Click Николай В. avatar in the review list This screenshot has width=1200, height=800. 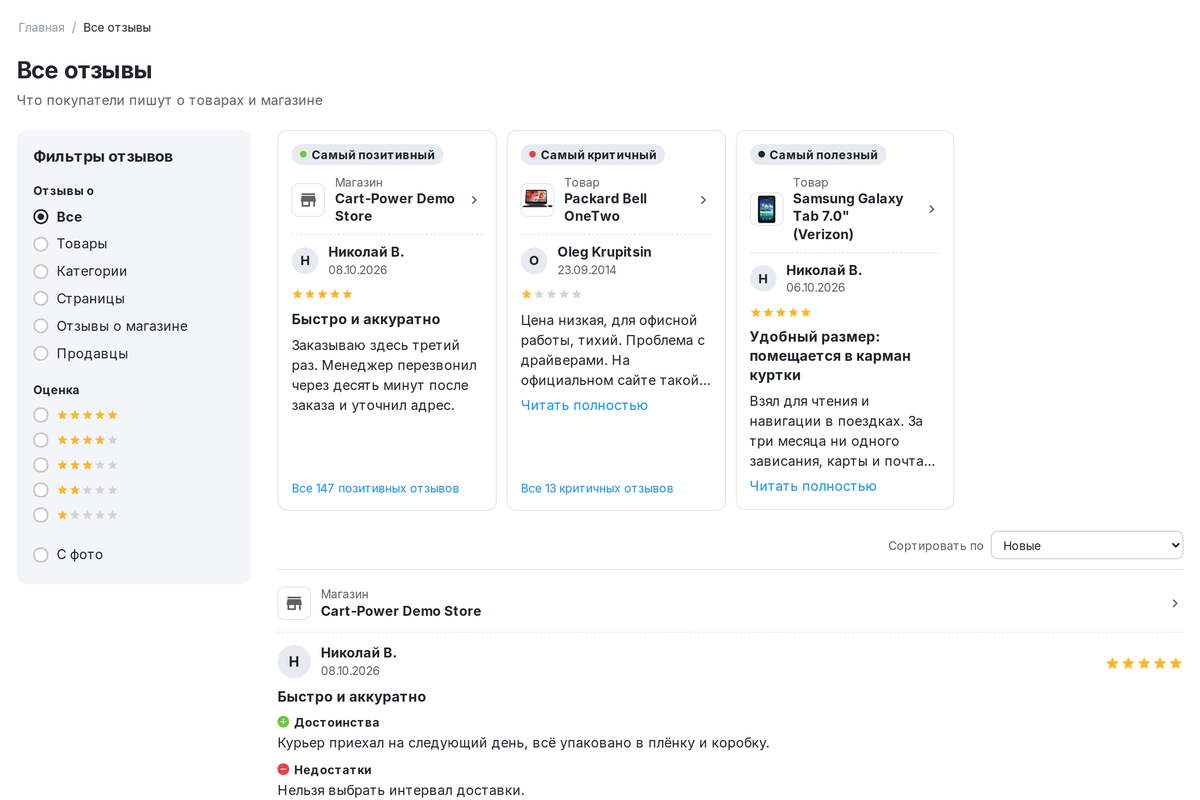(294, 662)
